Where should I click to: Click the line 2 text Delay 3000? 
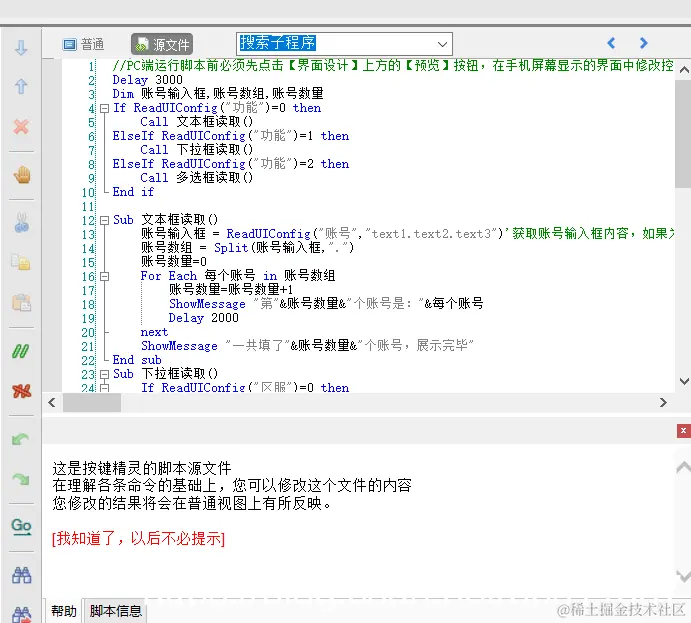click(x=147, y=80)
